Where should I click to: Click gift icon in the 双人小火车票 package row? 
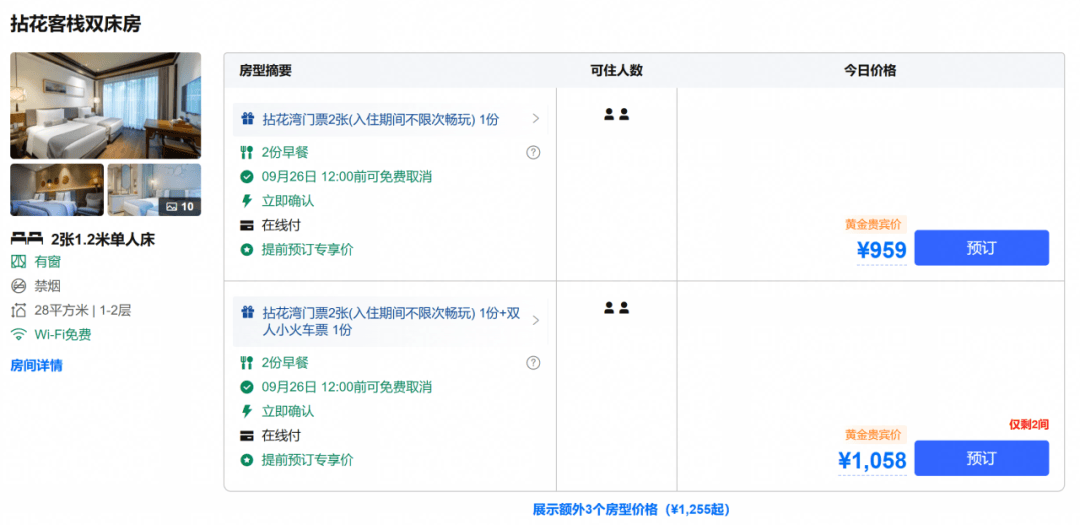click(x=247, y=312)
